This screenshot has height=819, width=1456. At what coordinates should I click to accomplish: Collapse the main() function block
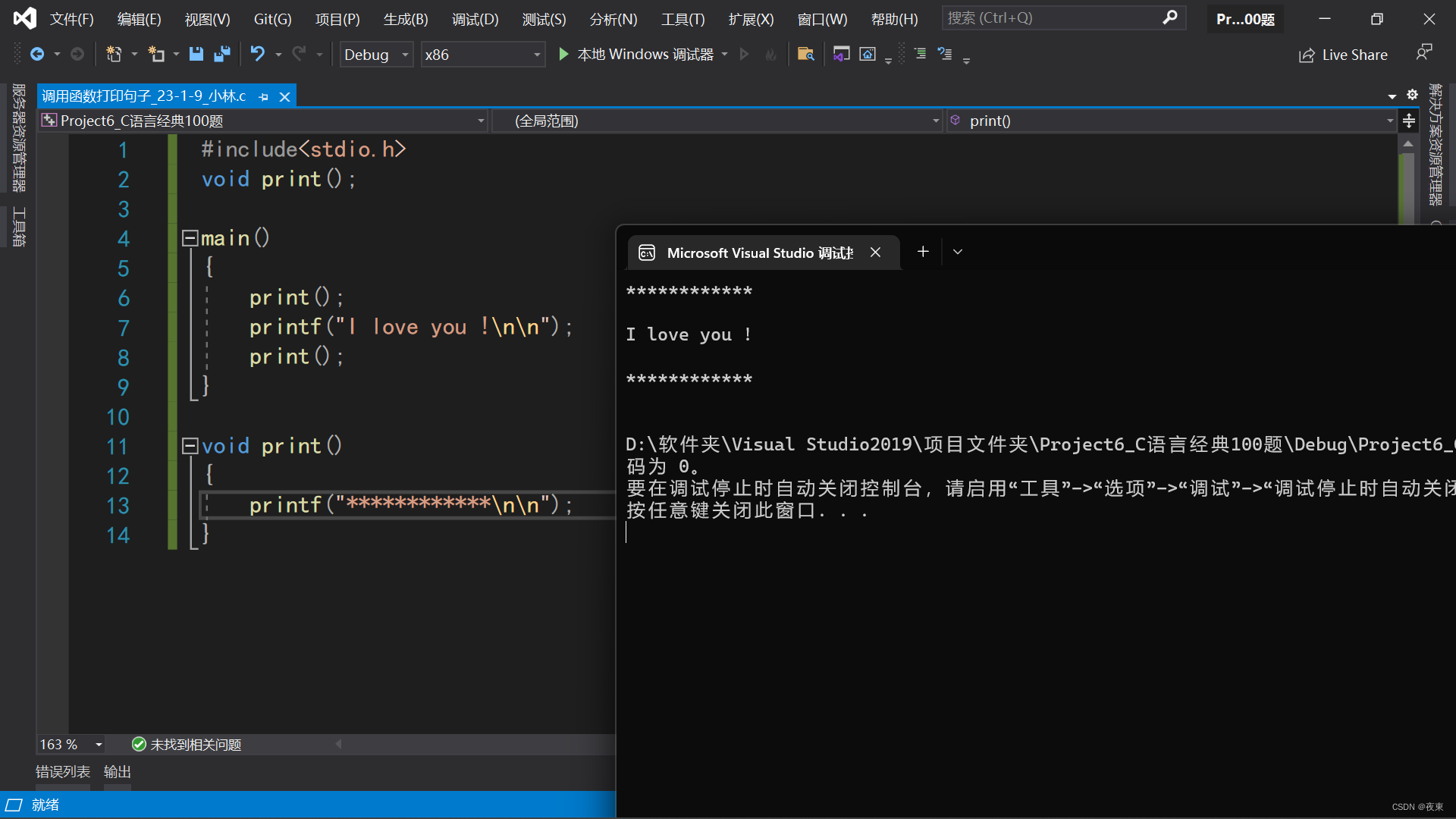pyautogui.click(x=190, y=238)
